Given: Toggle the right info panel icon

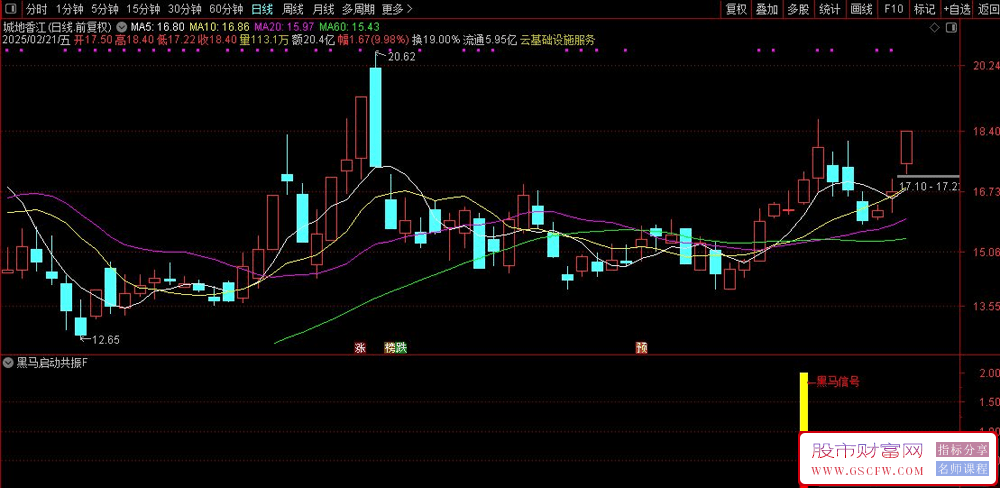Looking at the screenshot, I should point(951,27).
